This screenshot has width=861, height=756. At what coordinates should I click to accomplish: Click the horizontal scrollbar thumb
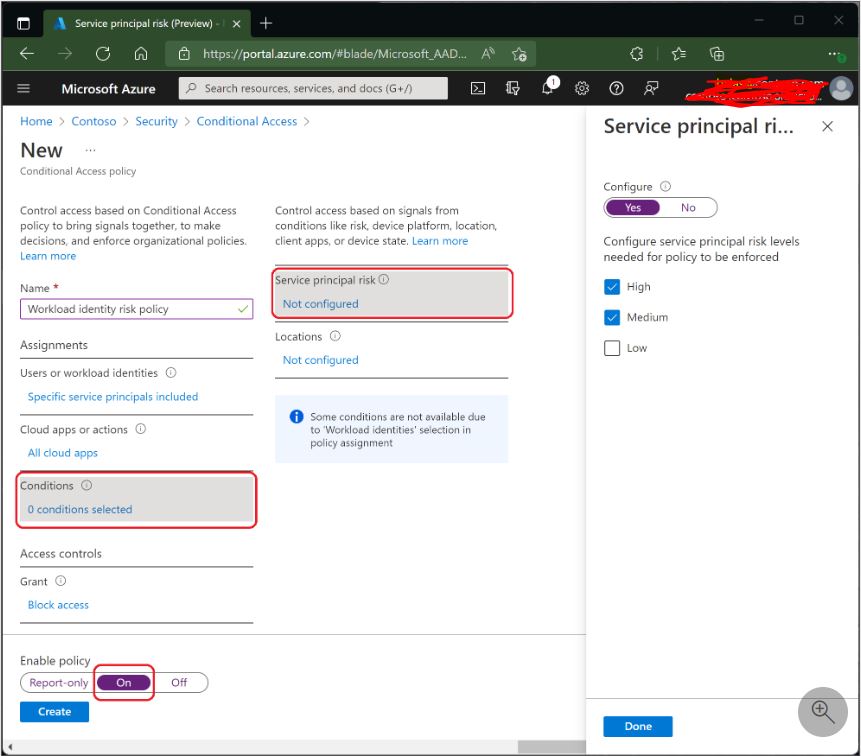click(552, 747)
